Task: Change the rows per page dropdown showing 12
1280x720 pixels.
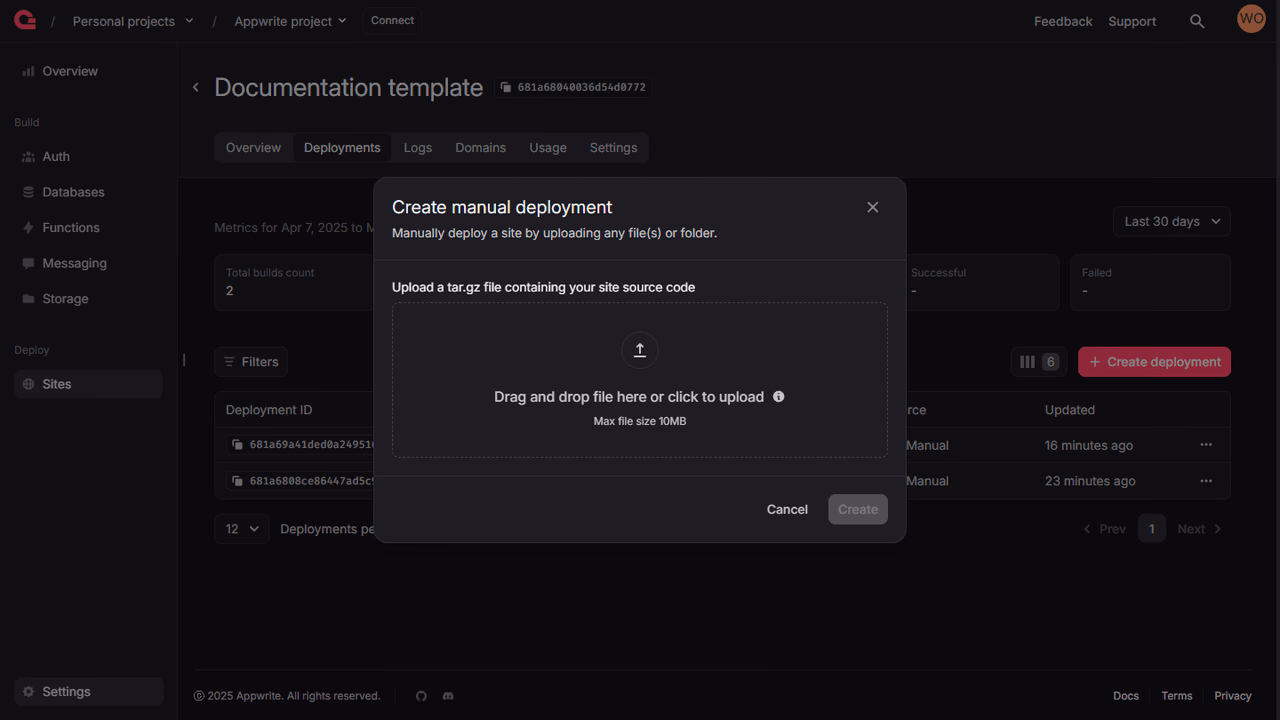Action: 242,529
